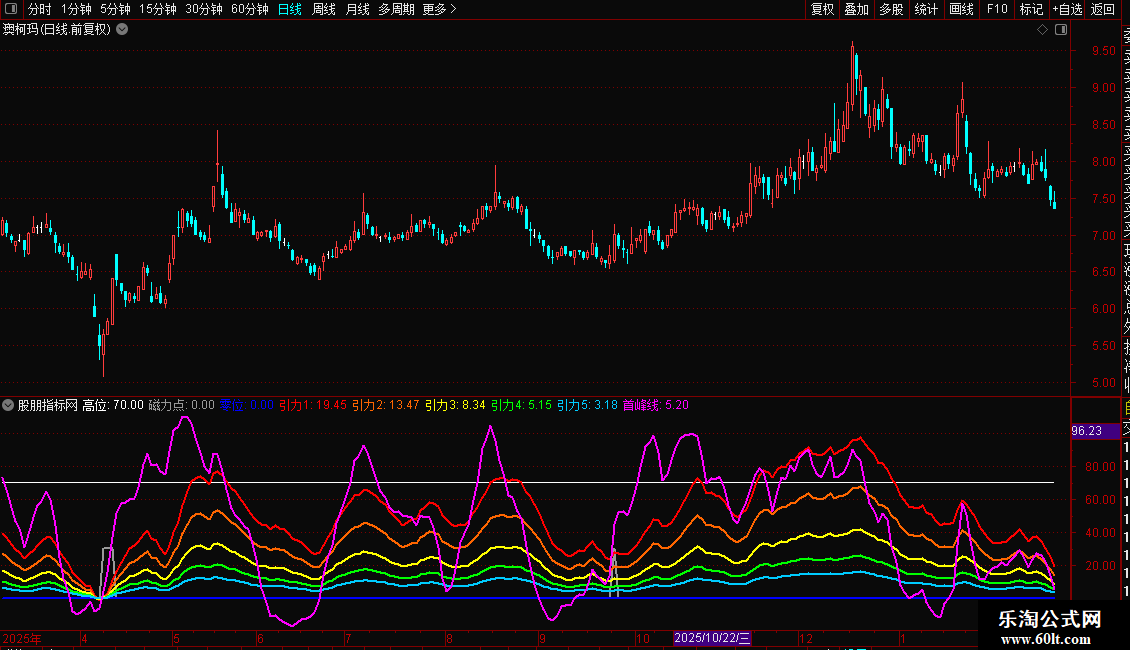Click the 高位: 70.00 value
This screenshot has width=1130, height=650.
point(113,405)
